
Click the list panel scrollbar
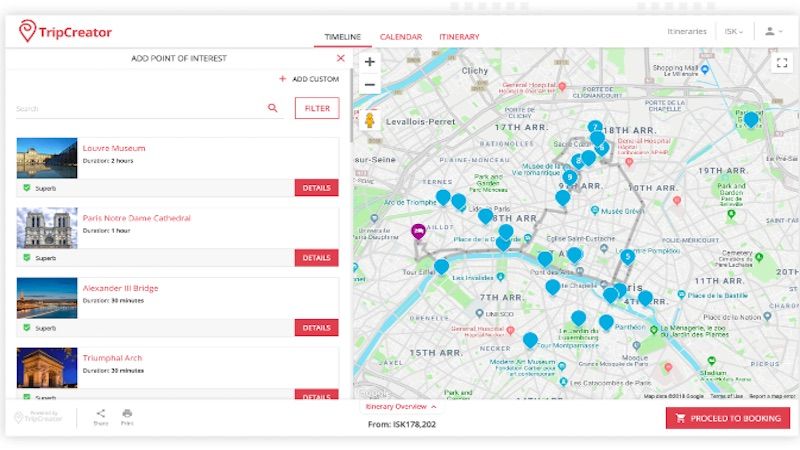[351, 106]
